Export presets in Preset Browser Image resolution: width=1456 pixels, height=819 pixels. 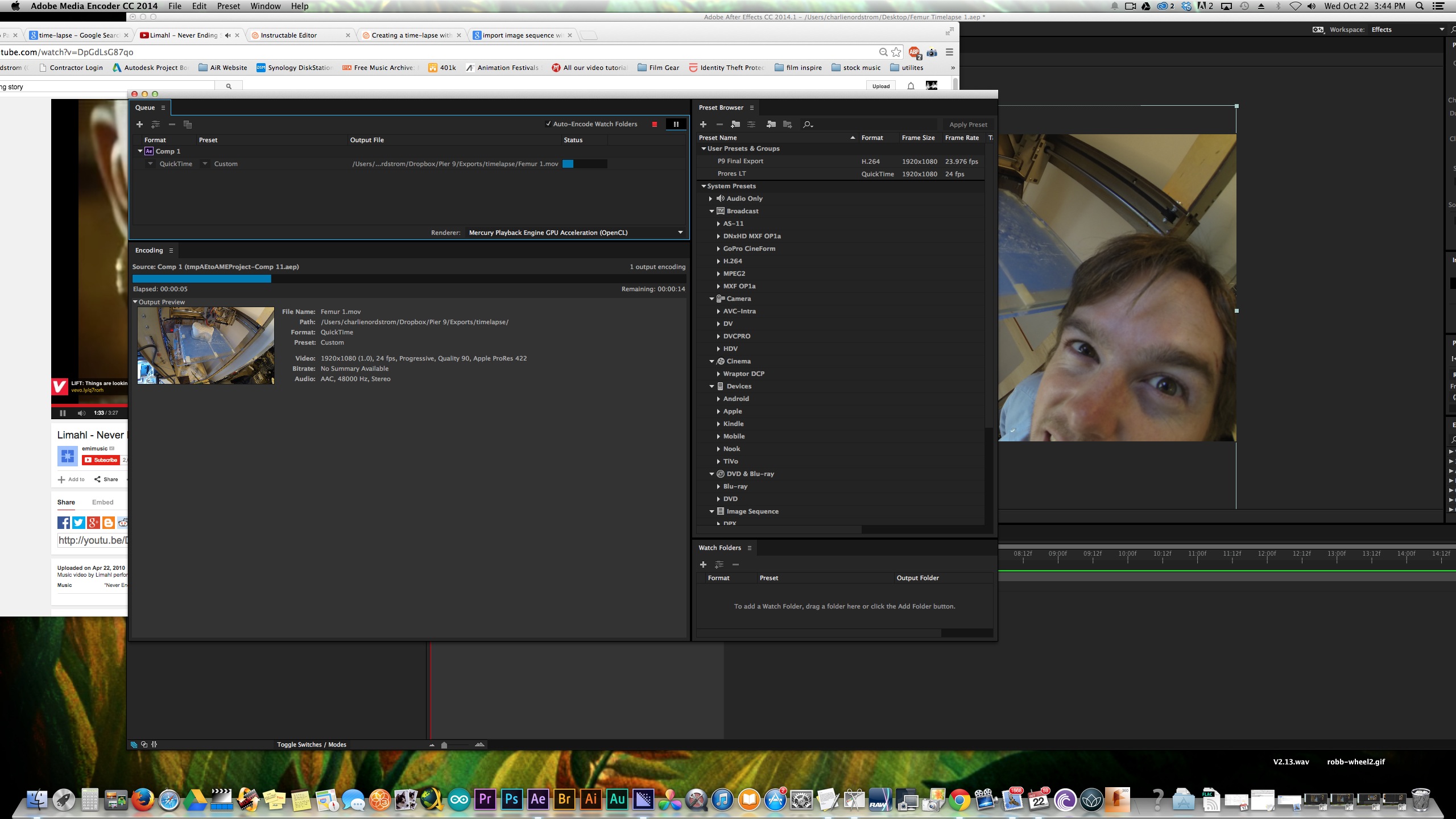(x=788, y=124)
